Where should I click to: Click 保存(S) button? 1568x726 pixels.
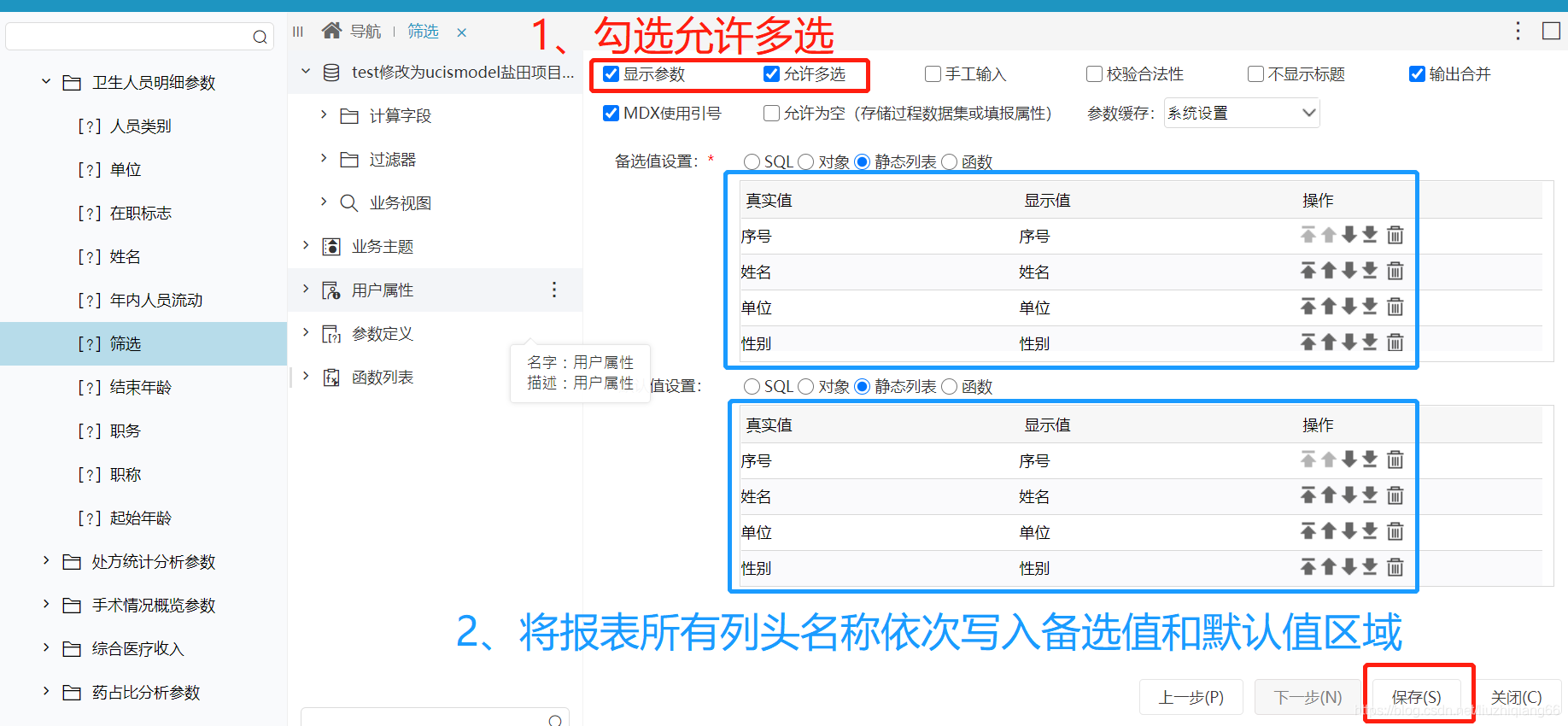click(1417, 697)
